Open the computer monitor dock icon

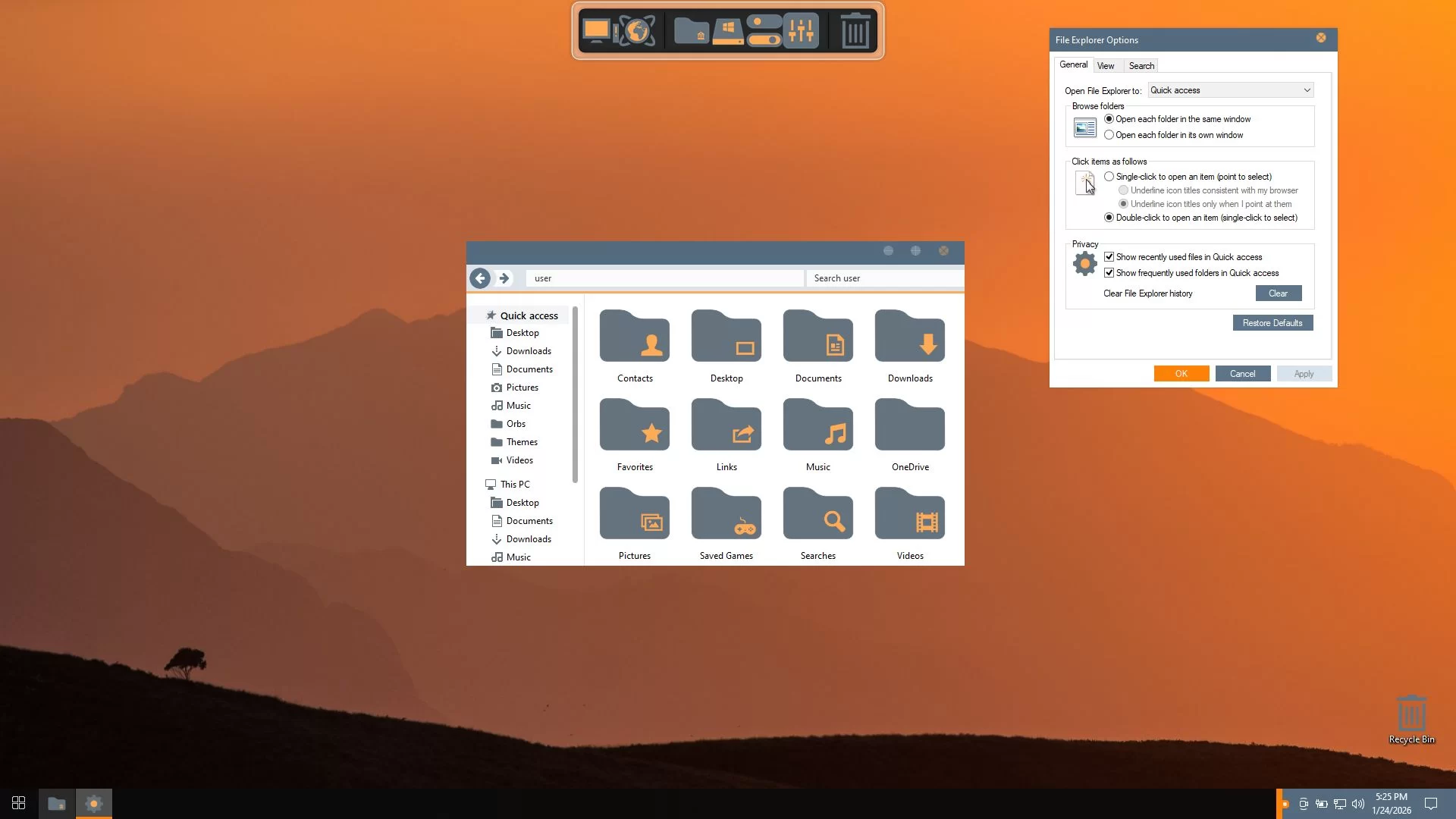click(597, 31)
